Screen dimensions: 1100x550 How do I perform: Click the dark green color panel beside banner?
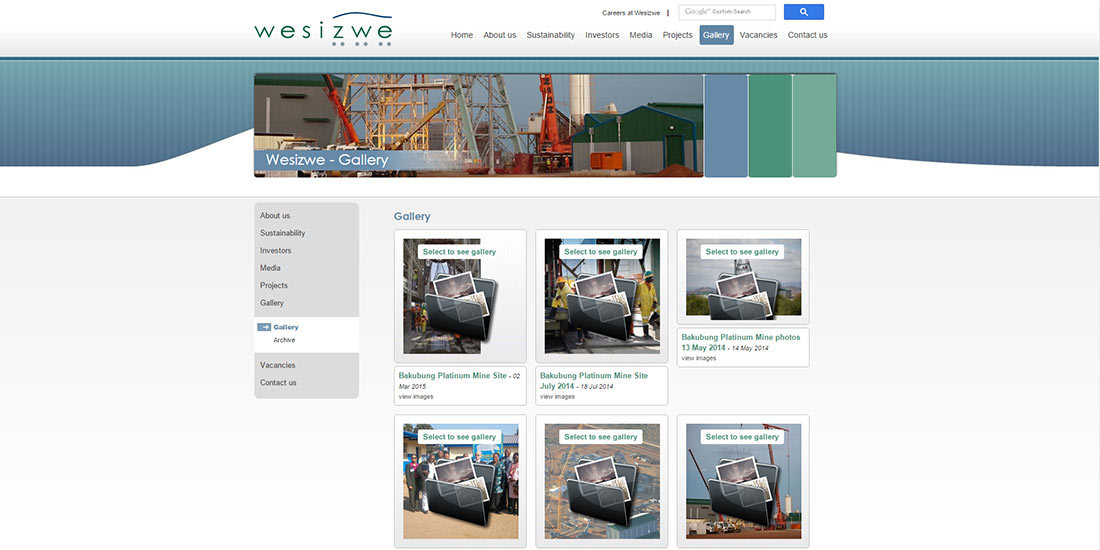click(x=770, y=126)
